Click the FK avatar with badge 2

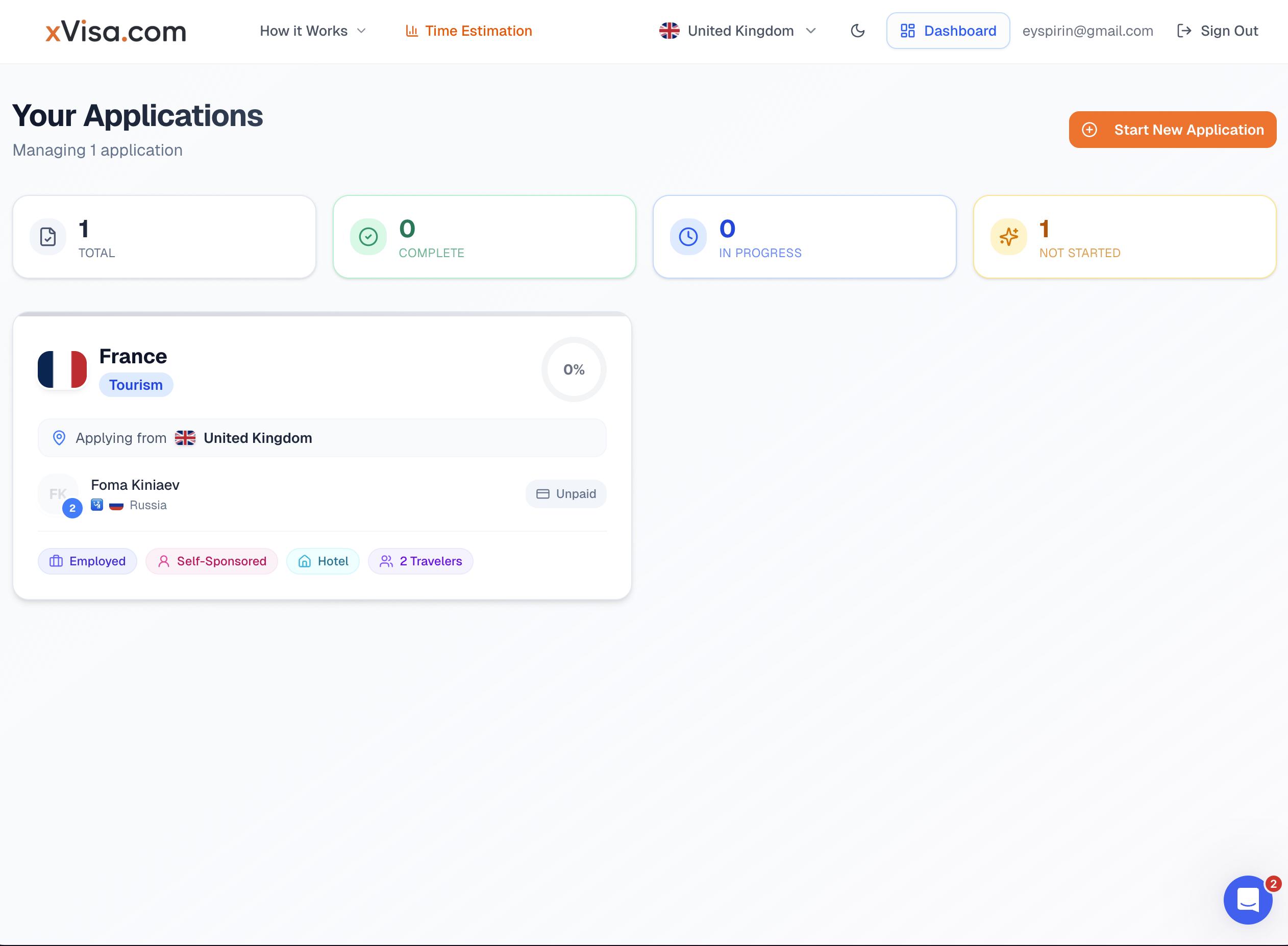(58, 494)
